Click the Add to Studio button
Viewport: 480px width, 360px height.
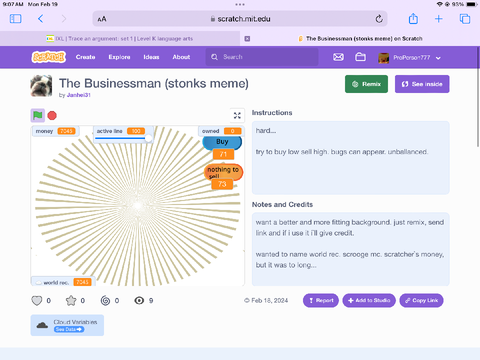click(369, 301)
